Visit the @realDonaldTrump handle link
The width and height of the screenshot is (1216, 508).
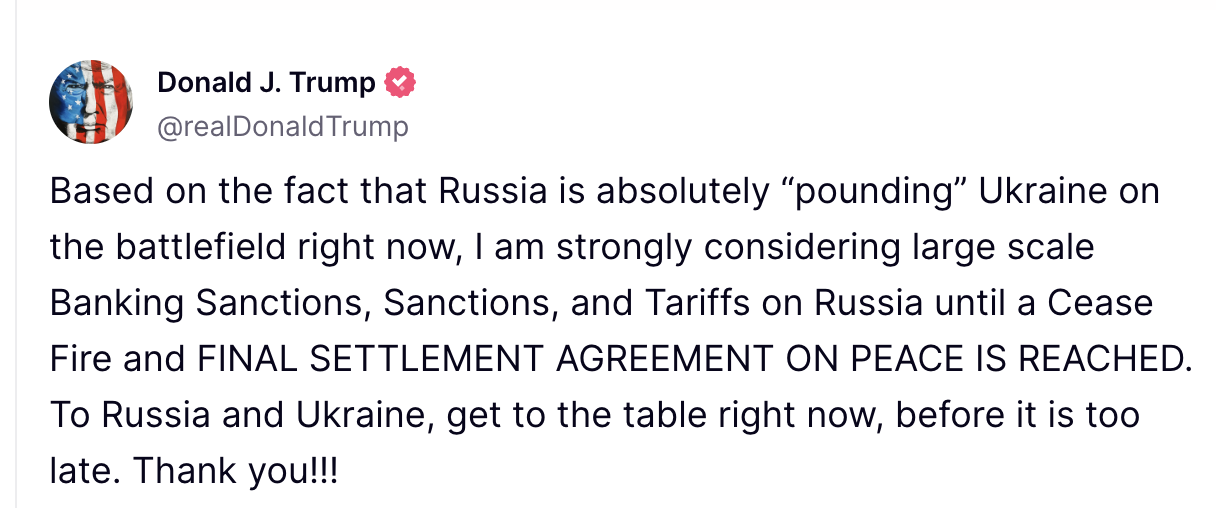coord(283,127)
